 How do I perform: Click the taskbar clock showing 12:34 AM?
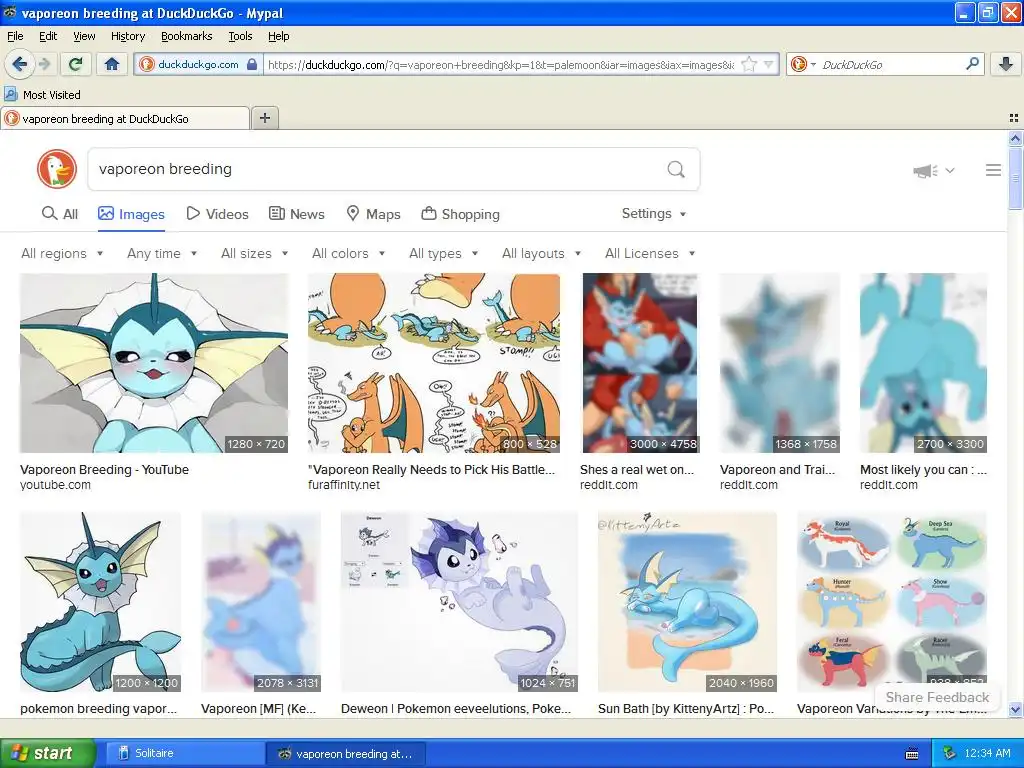point(987,753)
